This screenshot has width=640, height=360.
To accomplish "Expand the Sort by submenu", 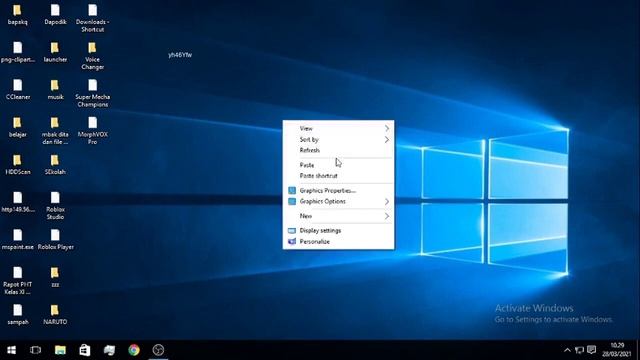I will [x=338, y=140].
